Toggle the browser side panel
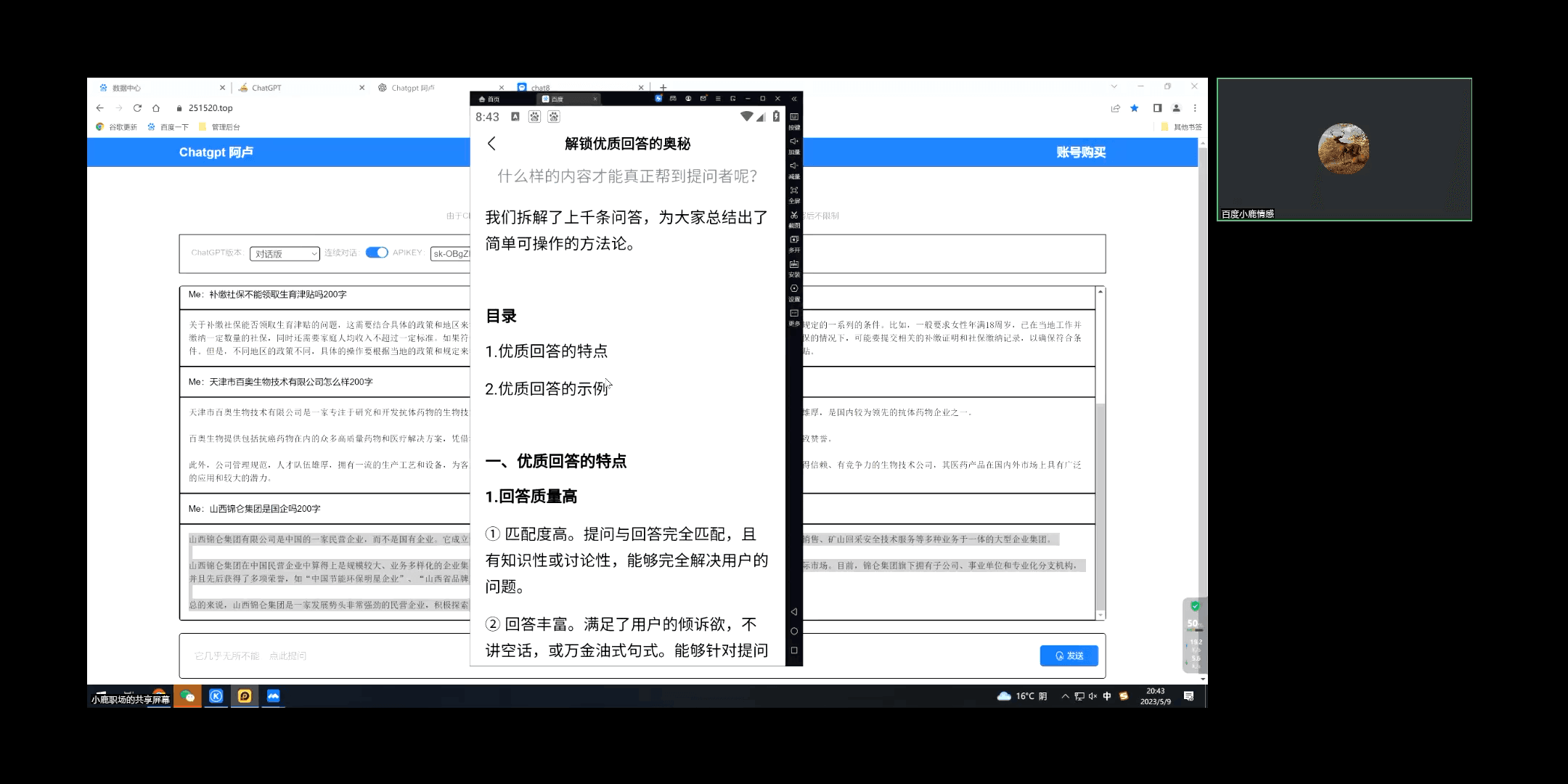The width and height of the screenshot is (1568, 784). pyautogui.click(x=1157, y=108)
